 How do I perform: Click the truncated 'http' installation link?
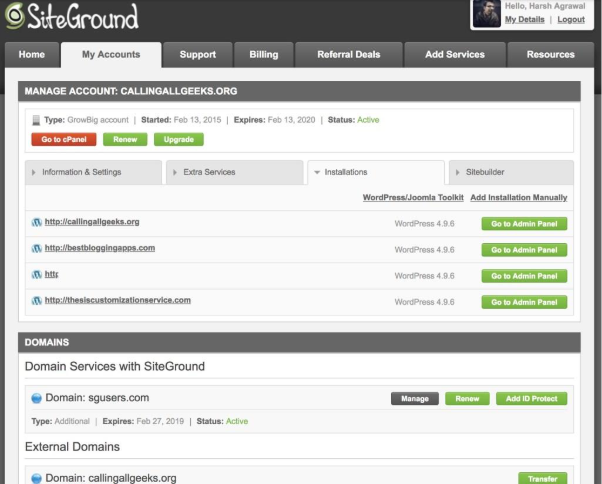click(51, 274)
